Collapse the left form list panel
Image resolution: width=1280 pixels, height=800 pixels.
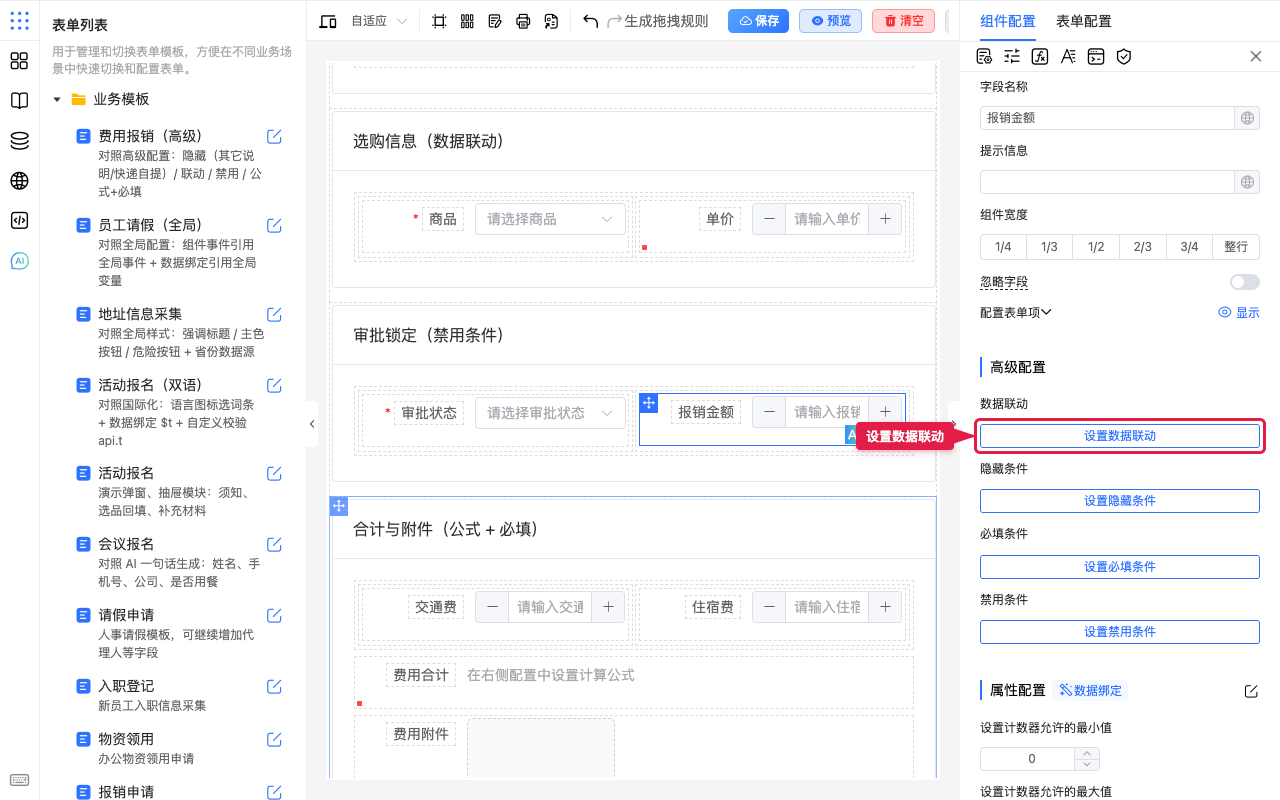click(312, 424)
